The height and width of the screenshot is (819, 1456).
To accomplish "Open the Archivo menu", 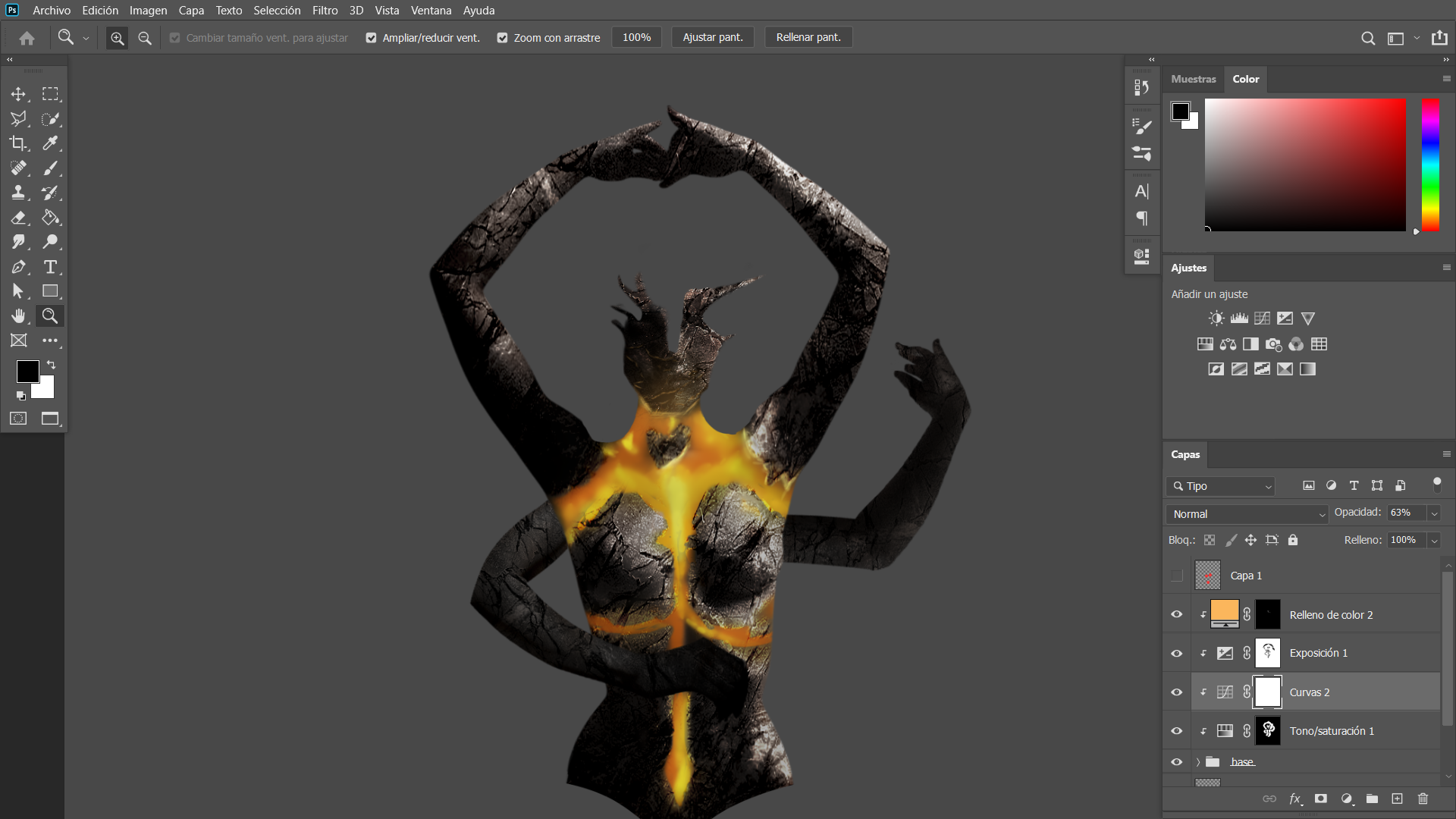I will coord(52,11).
